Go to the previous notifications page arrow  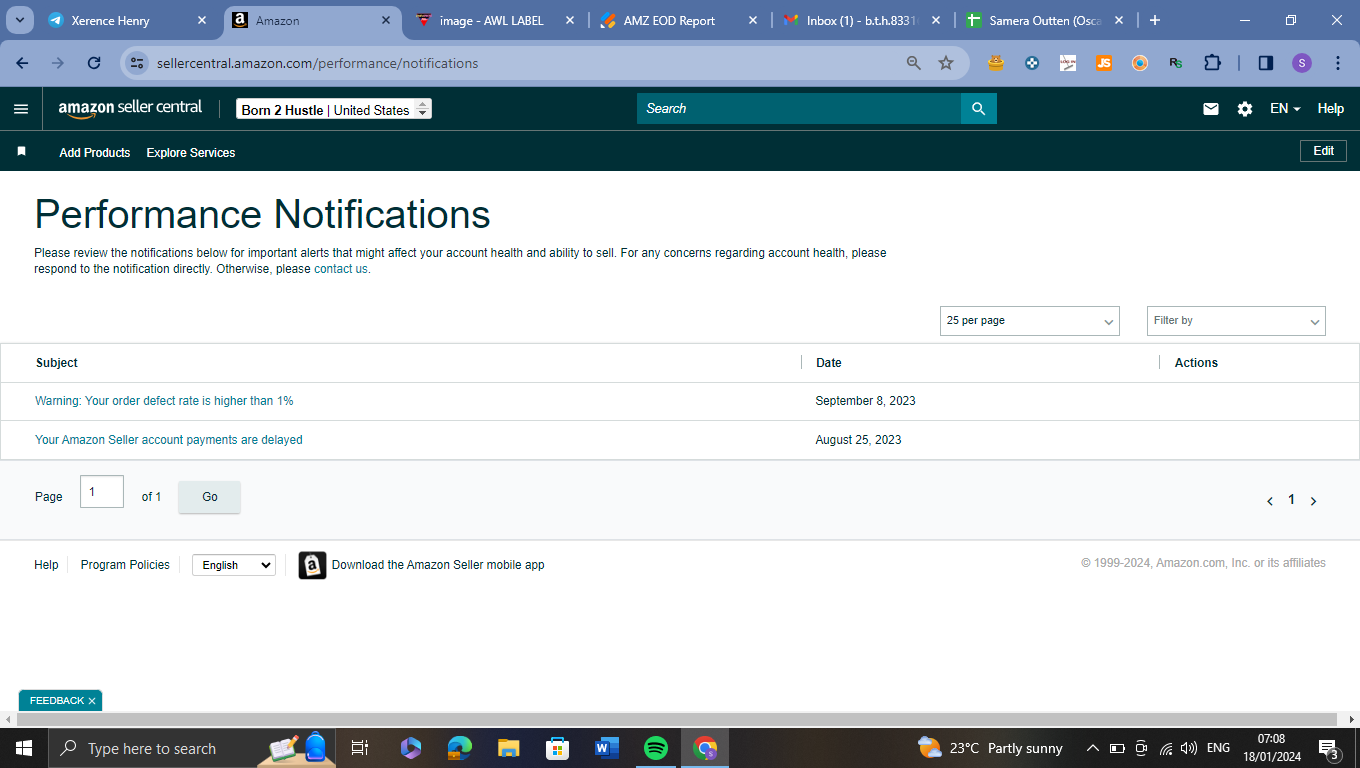1270,501
